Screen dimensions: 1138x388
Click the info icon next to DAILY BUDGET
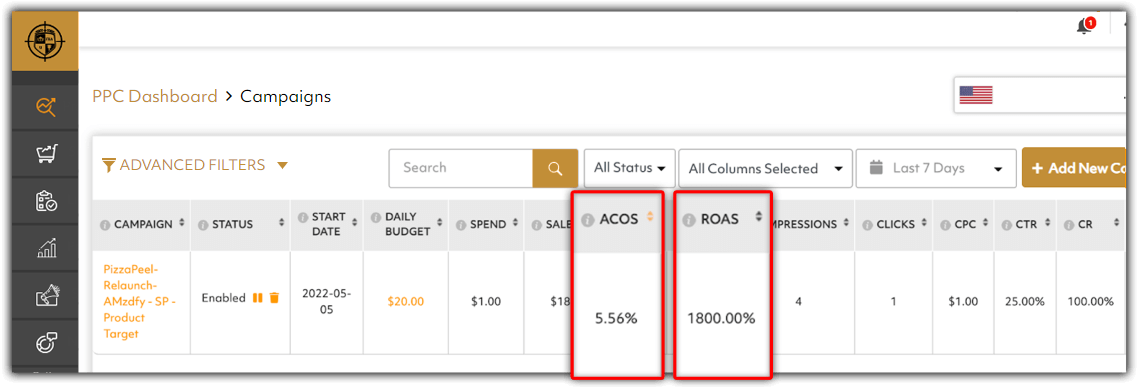tap(376, 218)
